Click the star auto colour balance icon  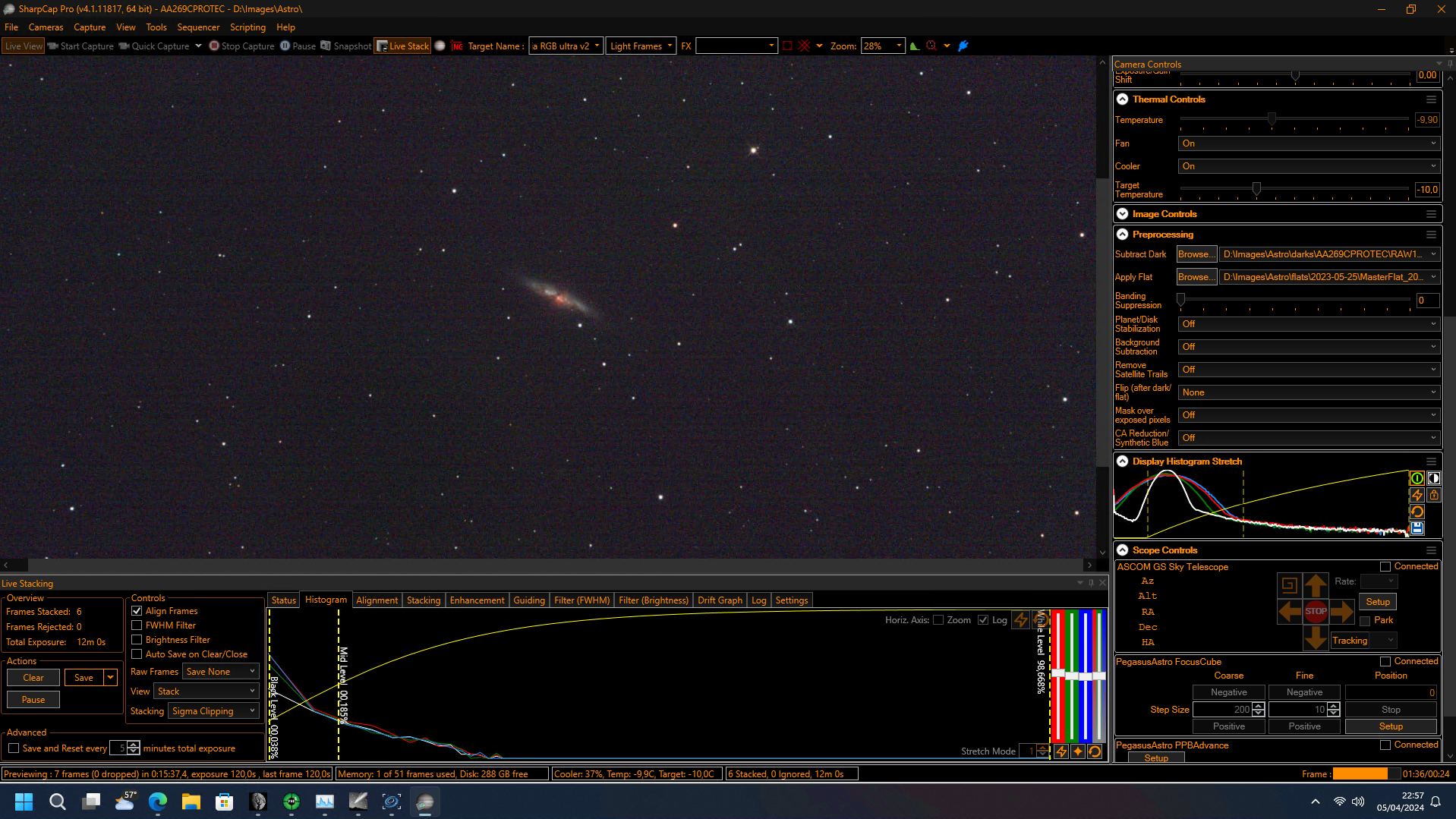(x=1077, y=751)
